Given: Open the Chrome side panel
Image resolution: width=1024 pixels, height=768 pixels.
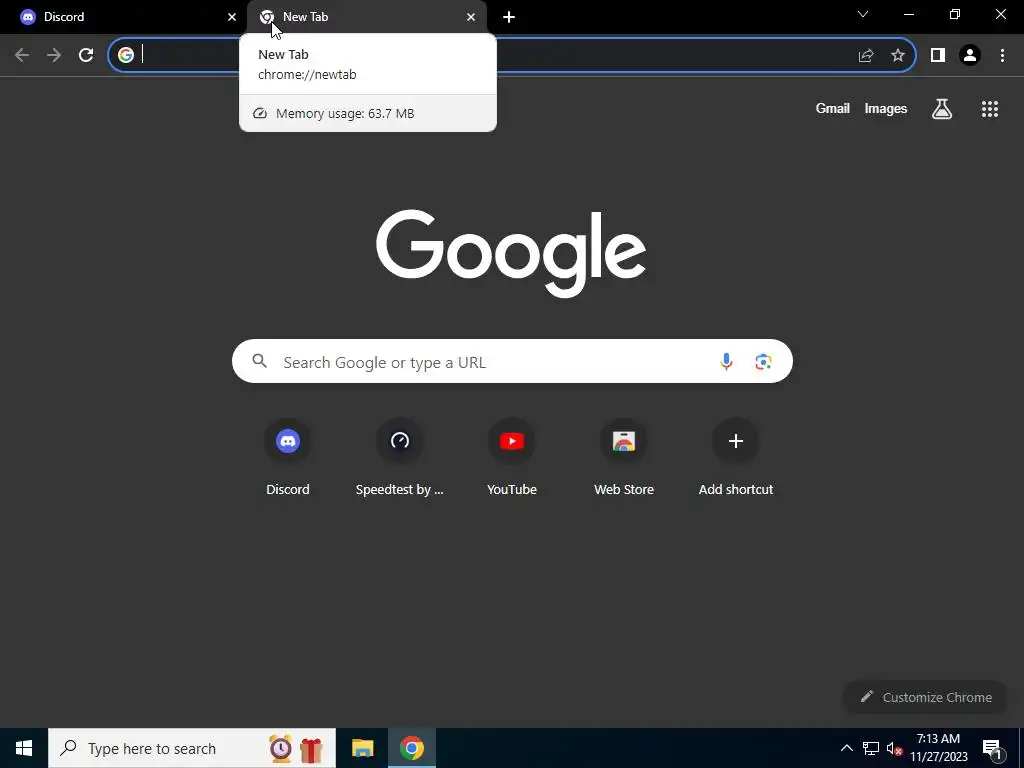Looking at the screenshot, I should click(x=938, y=55).
